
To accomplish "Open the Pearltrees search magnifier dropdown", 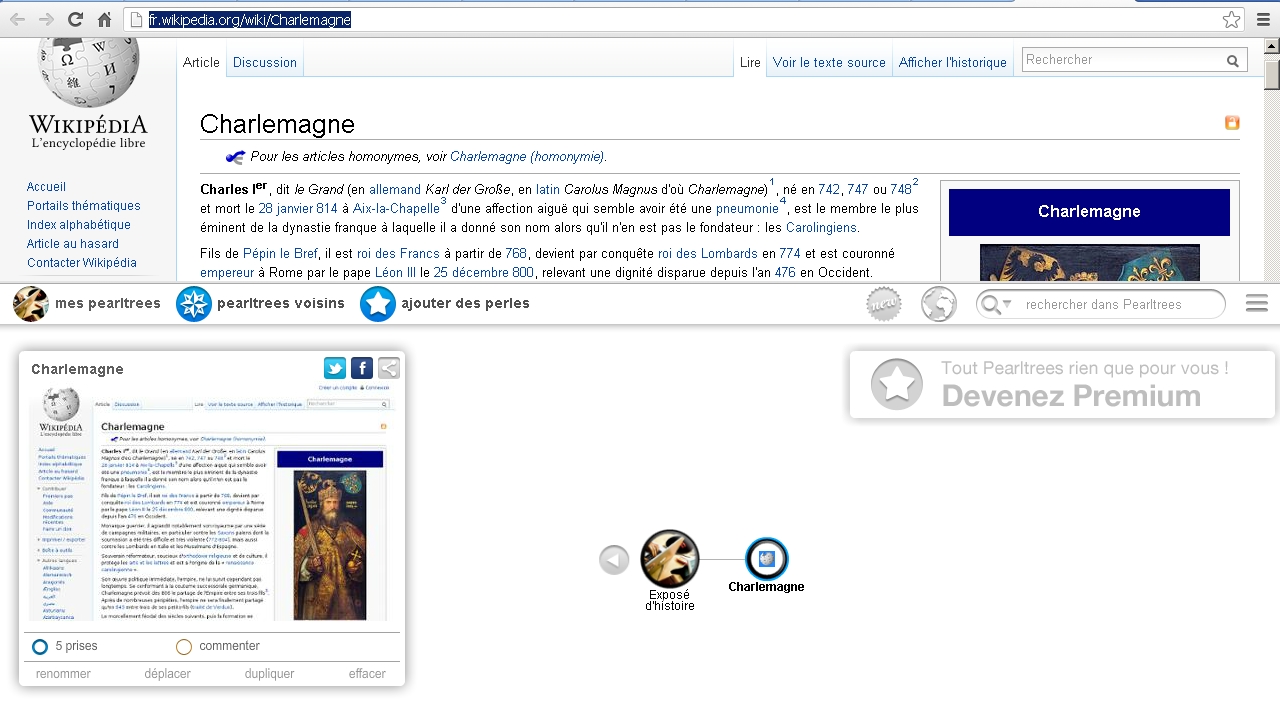I will (x=996, y=304).
